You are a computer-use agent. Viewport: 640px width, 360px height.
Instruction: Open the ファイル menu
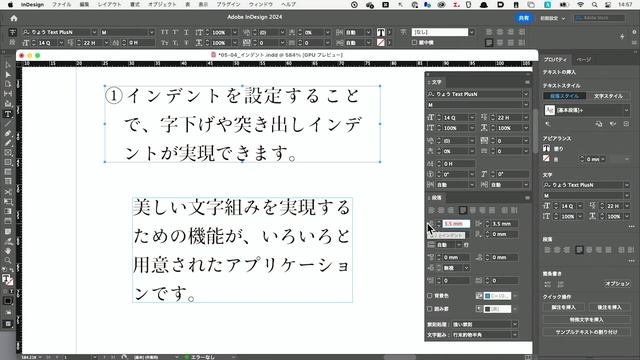[61, 4]
